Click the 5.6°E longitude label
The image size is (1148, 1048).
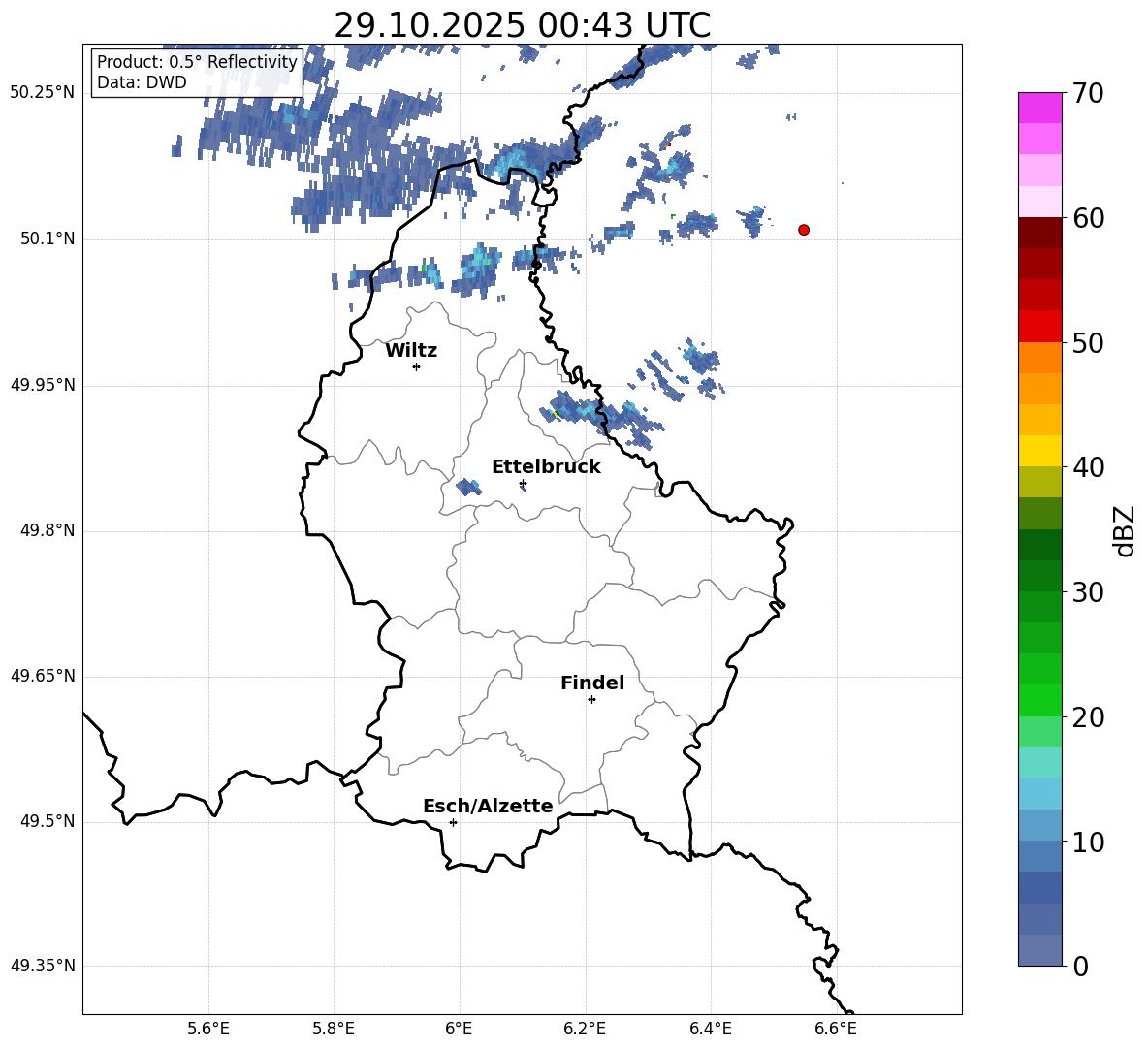[208, 1029]
